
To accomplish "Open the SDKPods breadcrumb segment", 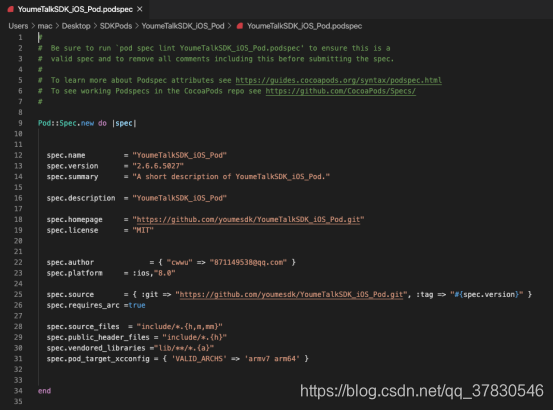I will (116, 26).
